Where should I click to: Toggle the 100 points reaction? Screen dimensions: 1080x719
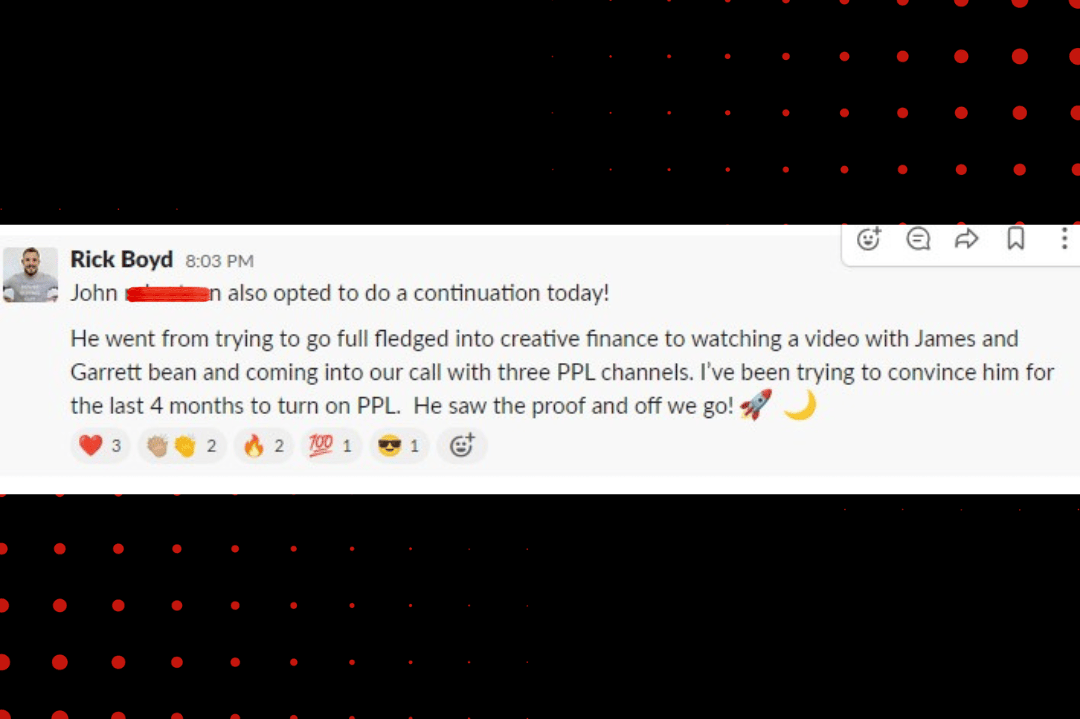[331, 446]
